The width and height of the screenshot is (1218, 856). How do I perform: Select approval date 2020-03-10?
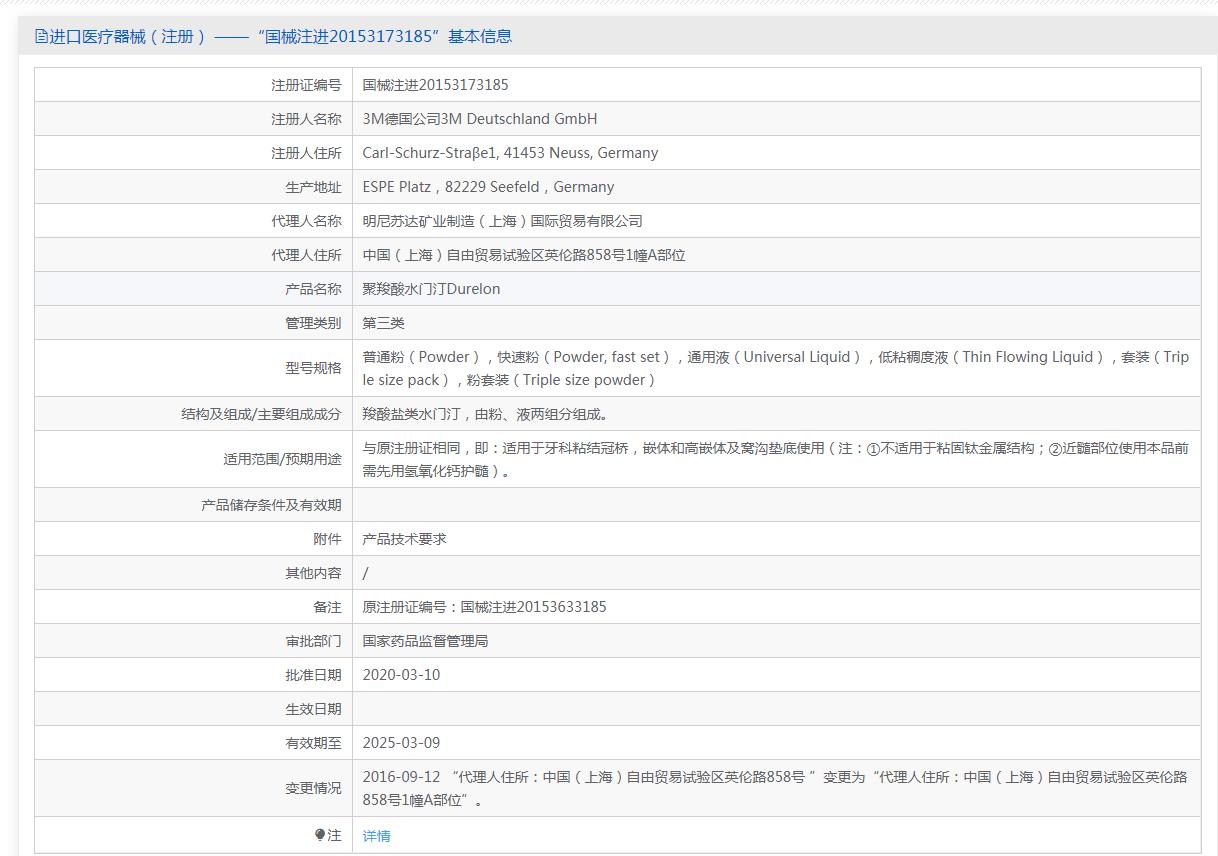pyautogui.click(x=401, y=675)
